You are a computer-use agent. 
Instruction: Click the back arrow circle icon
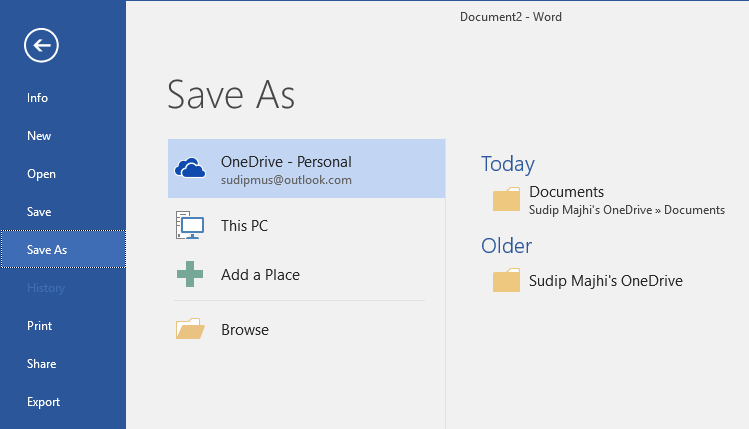click(x=42, y=45)
